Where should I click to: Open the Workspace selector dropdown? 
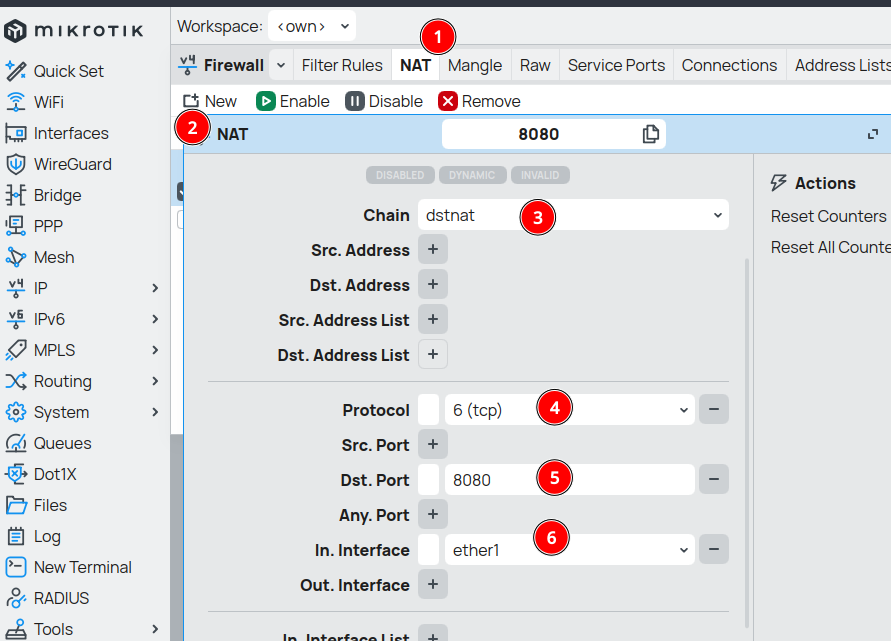[x=312, y=25]
